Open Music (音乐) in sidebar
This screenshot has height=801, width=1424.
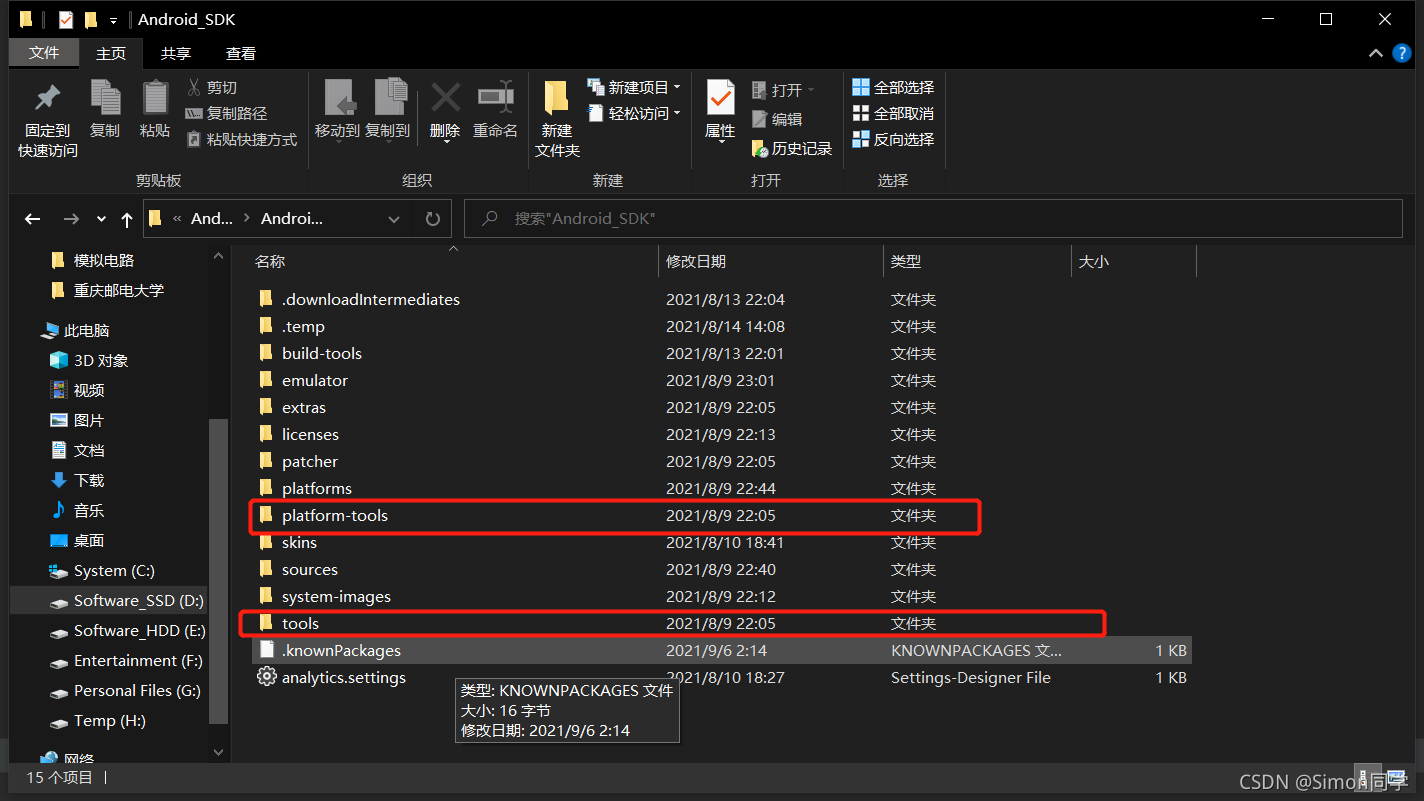pyautogui.click(x=89, y=510)
